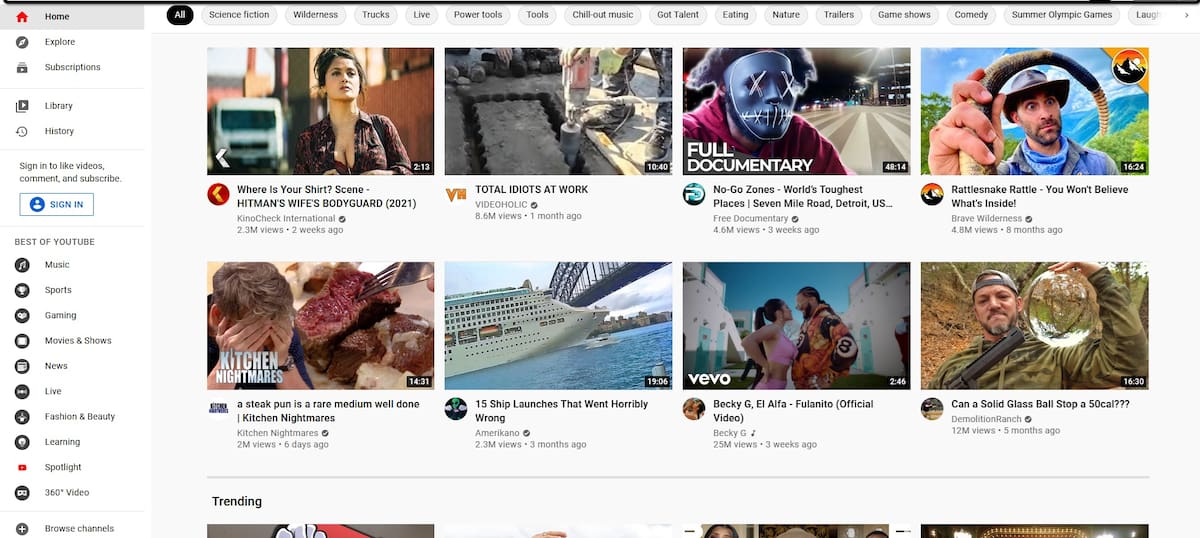Open DemolitionRanch channel avatar
The height and width of the screenshot is (538, 1200).
(932, 408)
